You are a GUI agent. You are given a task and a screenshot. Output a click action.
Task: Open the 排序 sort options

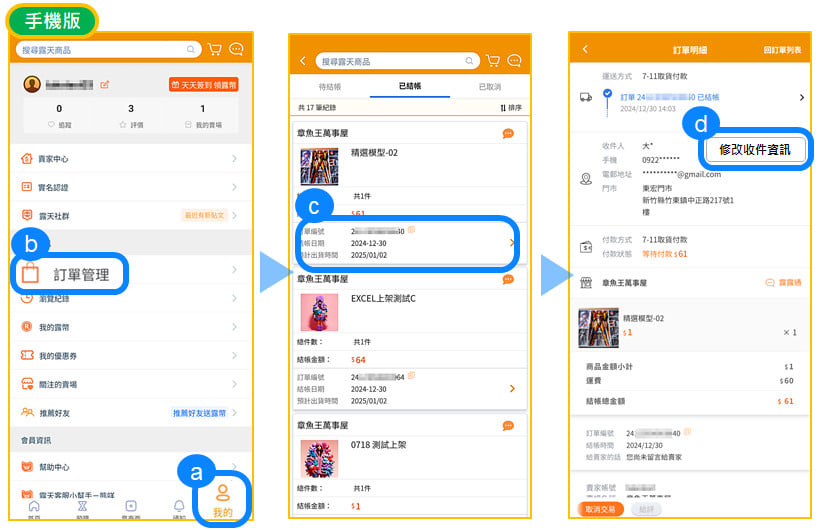tap(510, 108)
